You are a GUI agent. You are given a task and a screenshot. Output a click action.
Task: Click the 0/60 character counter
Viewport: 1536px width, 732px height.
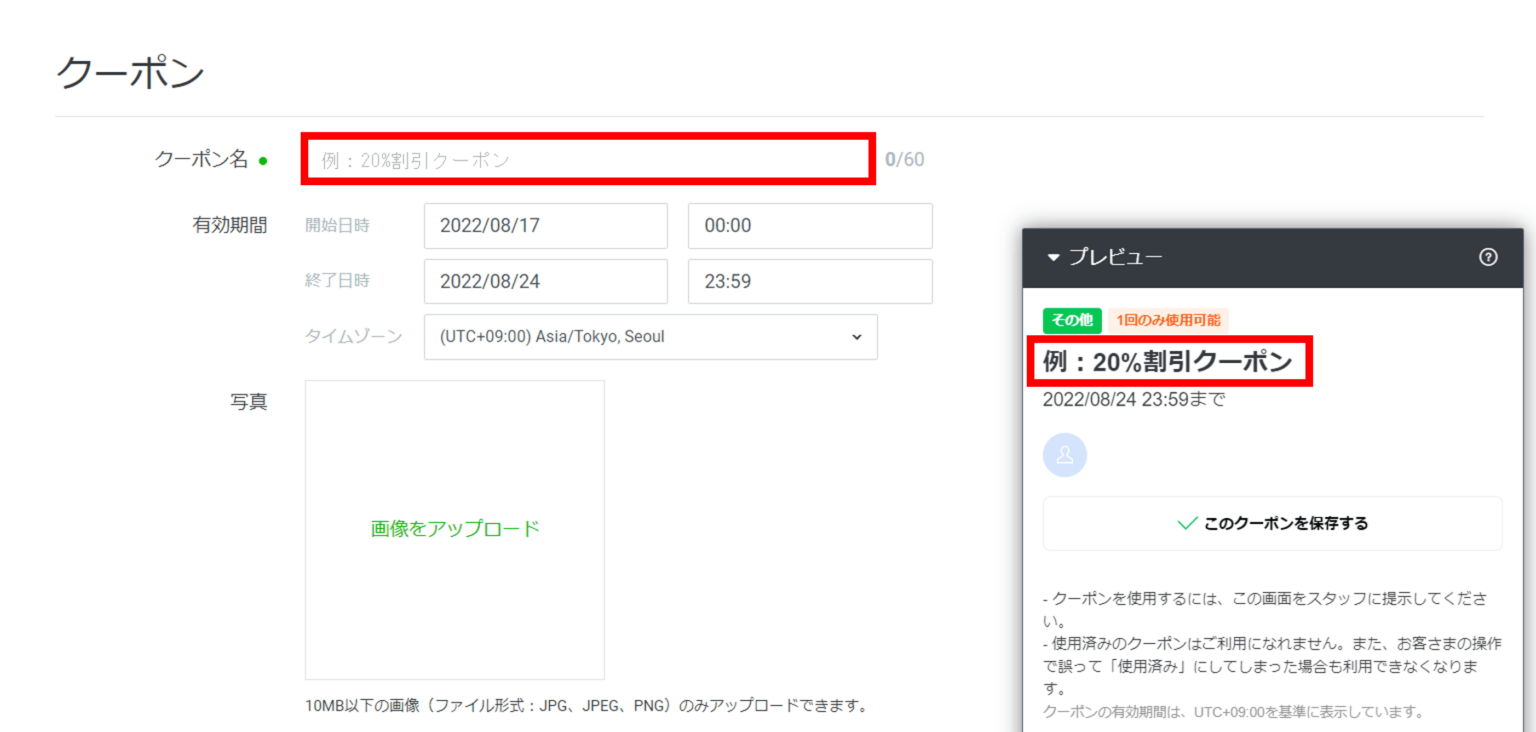[x=906, y=158]
